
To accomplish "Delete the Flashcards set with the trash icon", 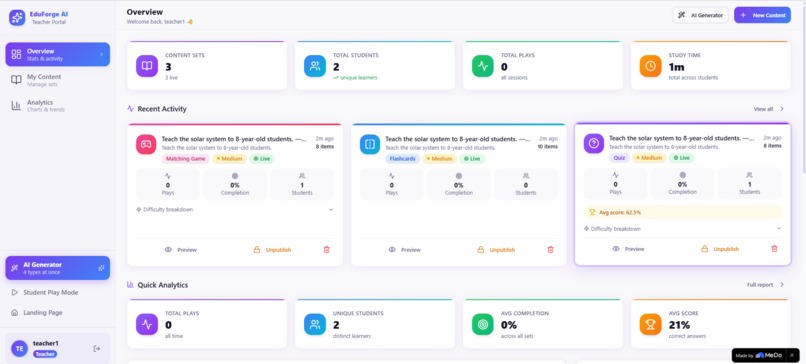I will click(551, 250).
